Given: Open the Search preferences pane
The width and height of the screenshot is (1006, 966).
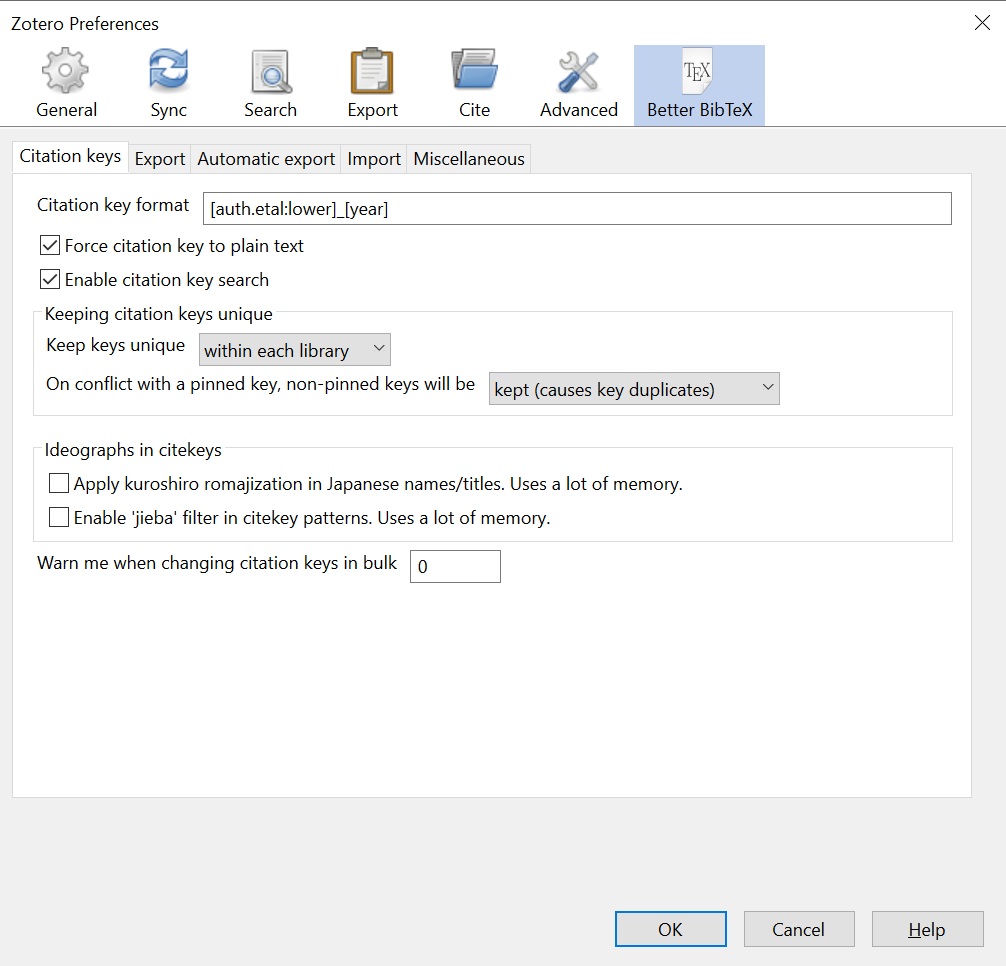Looking at the screenshot, I should click(270, 85).
